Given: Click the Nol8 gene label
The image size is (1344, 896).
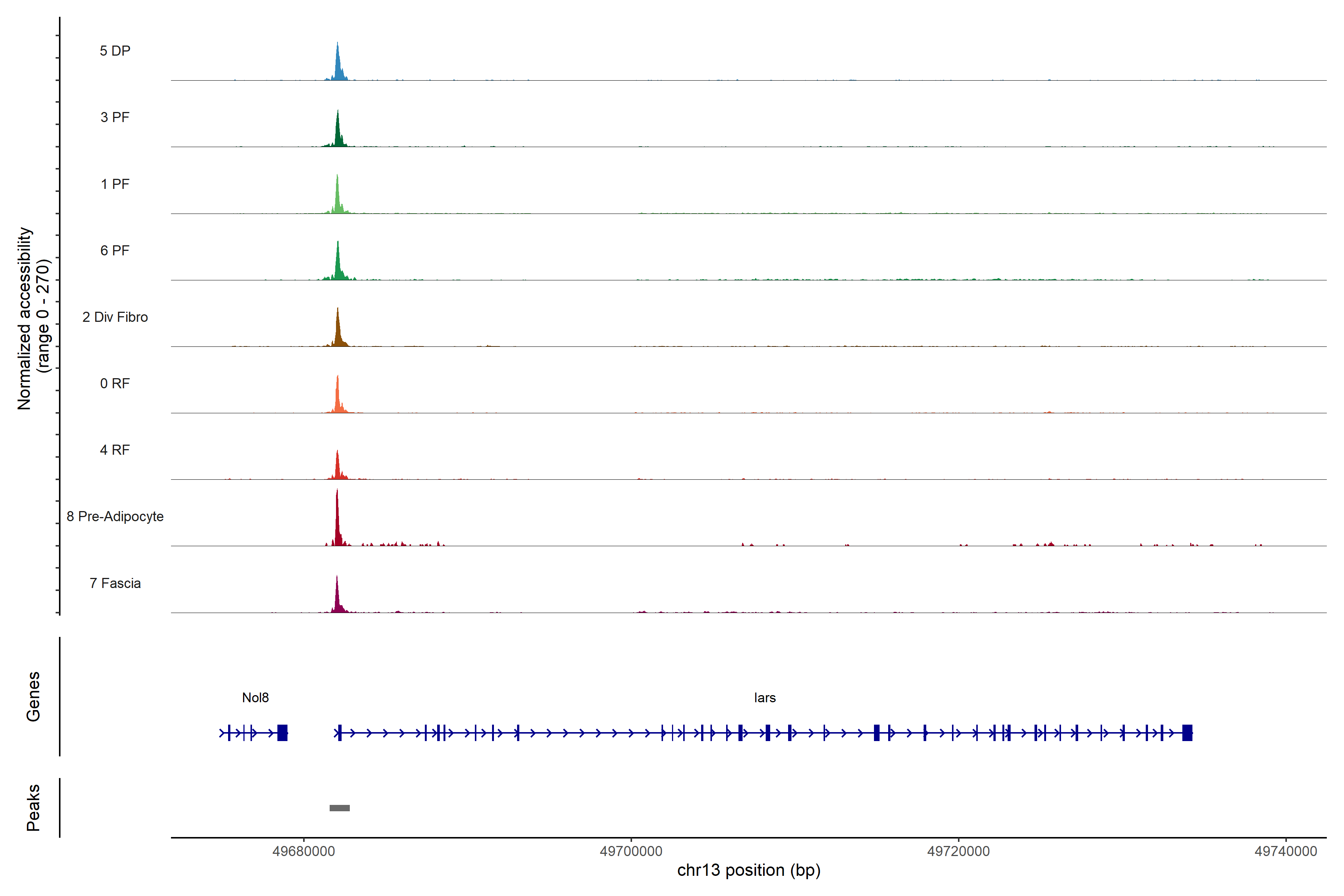Looking at the screenshot, I should pos(255,698).
